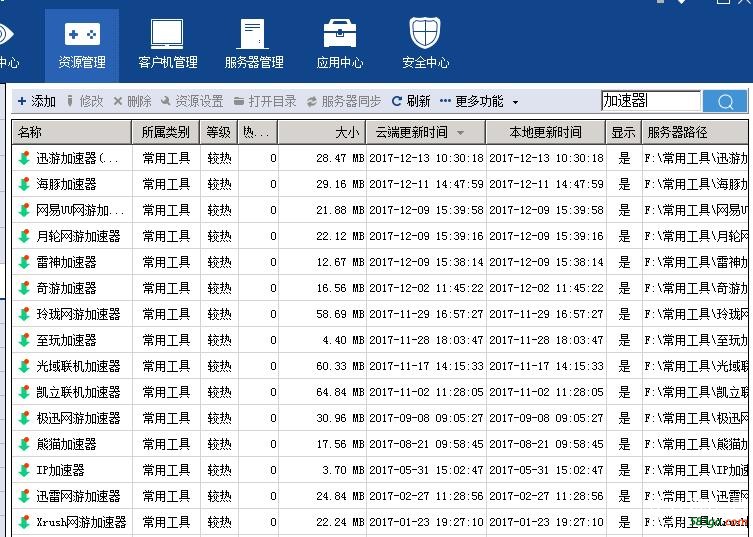
Task: Click 是 display cell in 玲珑网游加速器 row
Action: (x=624, y=314)
